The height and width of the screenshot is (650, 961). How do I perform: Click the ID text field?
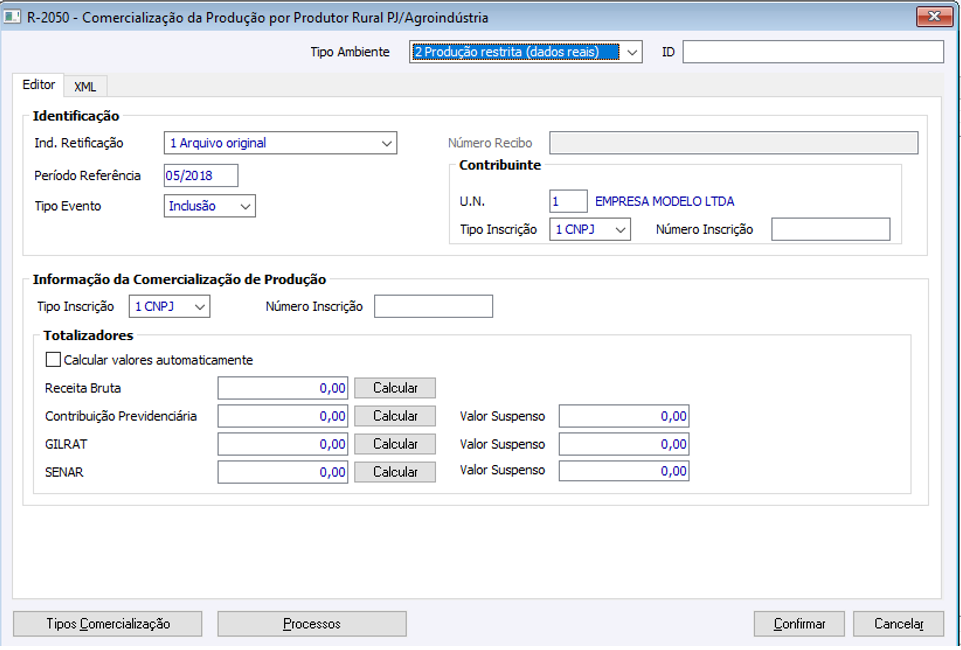click(x=812, y=52)
